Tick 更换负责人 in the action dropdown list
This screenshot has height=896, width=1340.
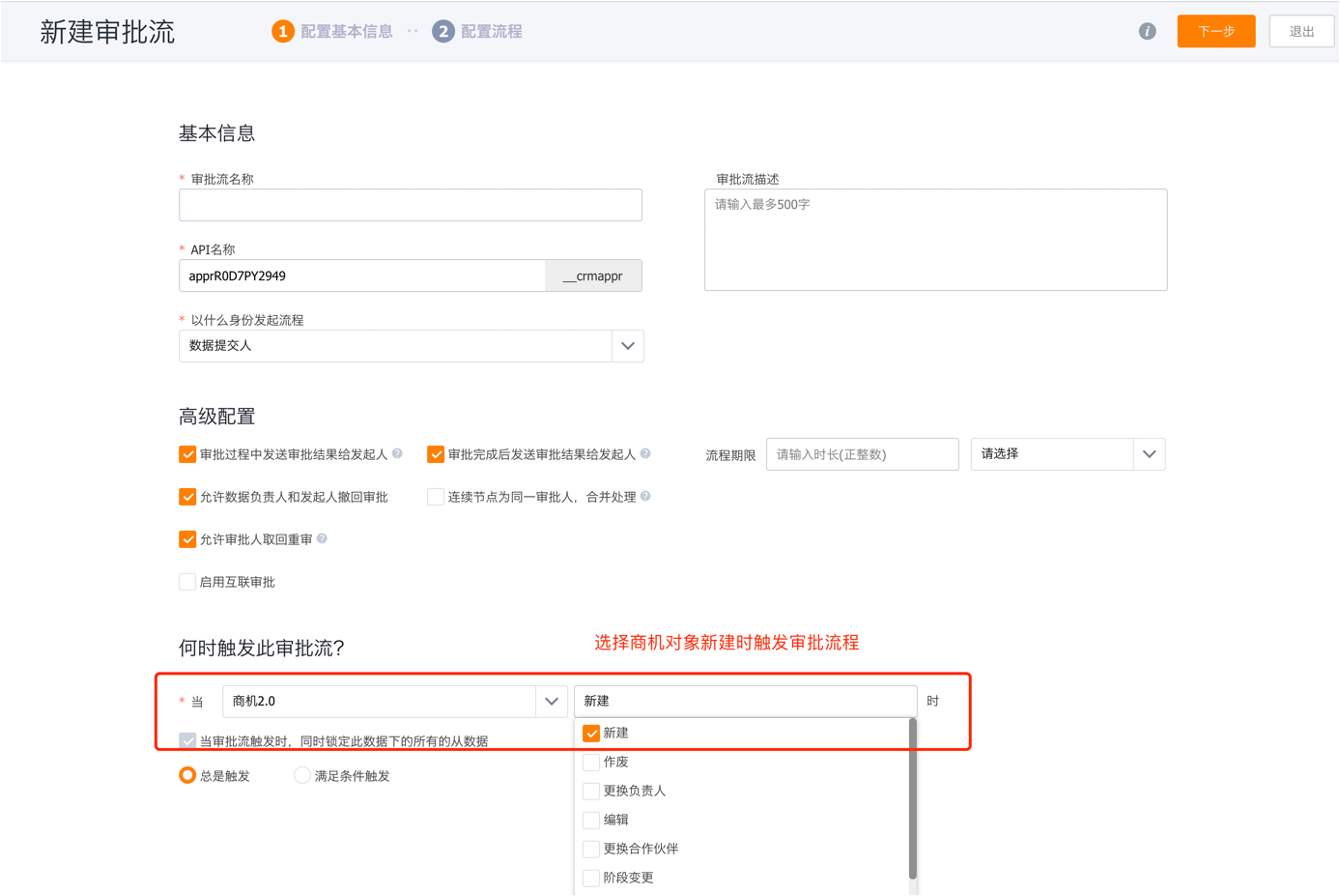[x=591, y=791]
